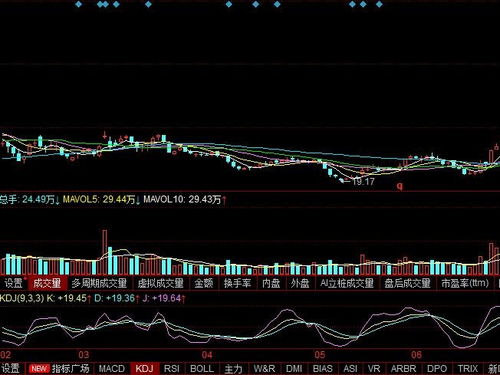
Task: Open 指标广场 indicator marketplace
Action: (70, 368)
